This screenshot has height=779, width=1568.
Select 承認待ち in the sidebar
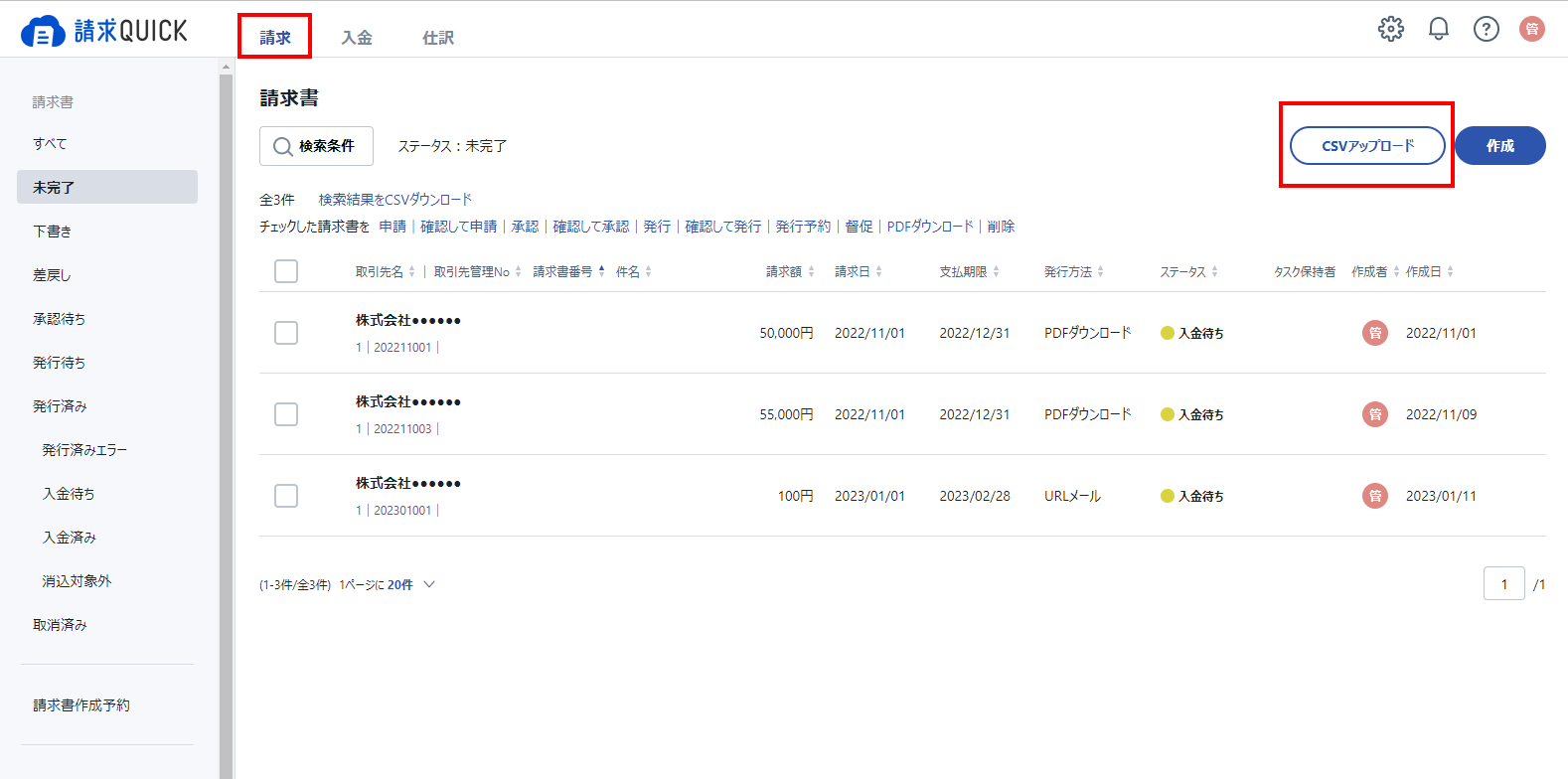pyautogui.click(x=107, y=318)
